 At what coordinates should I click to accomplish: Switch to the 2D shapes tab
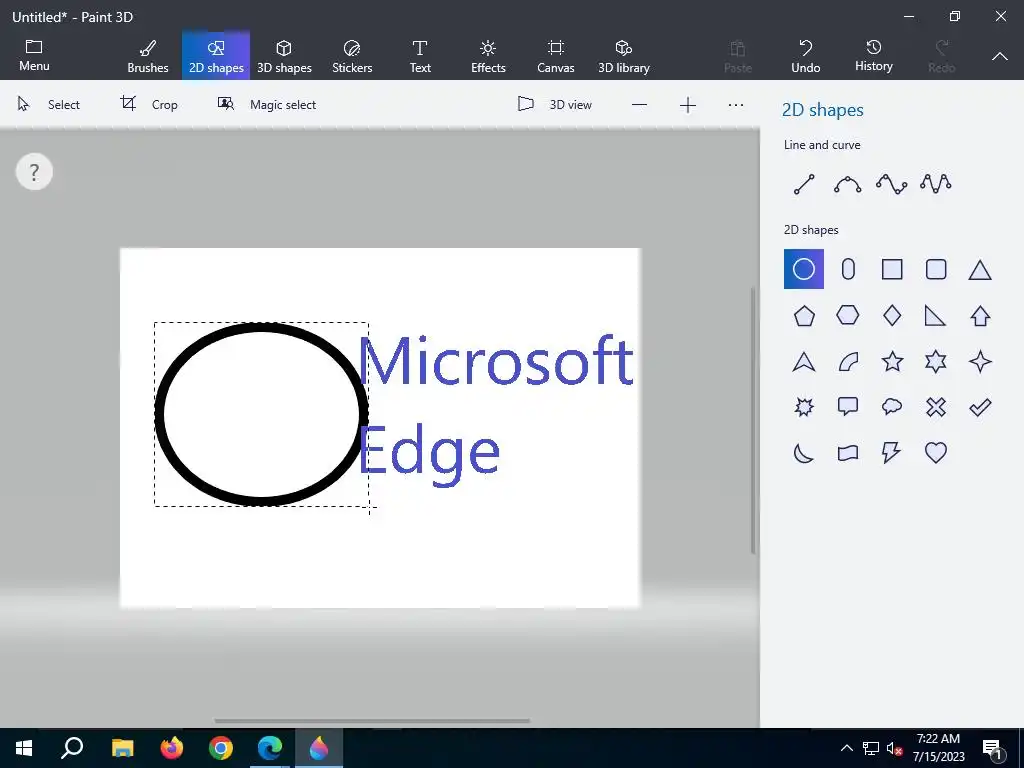pos(216,57)
